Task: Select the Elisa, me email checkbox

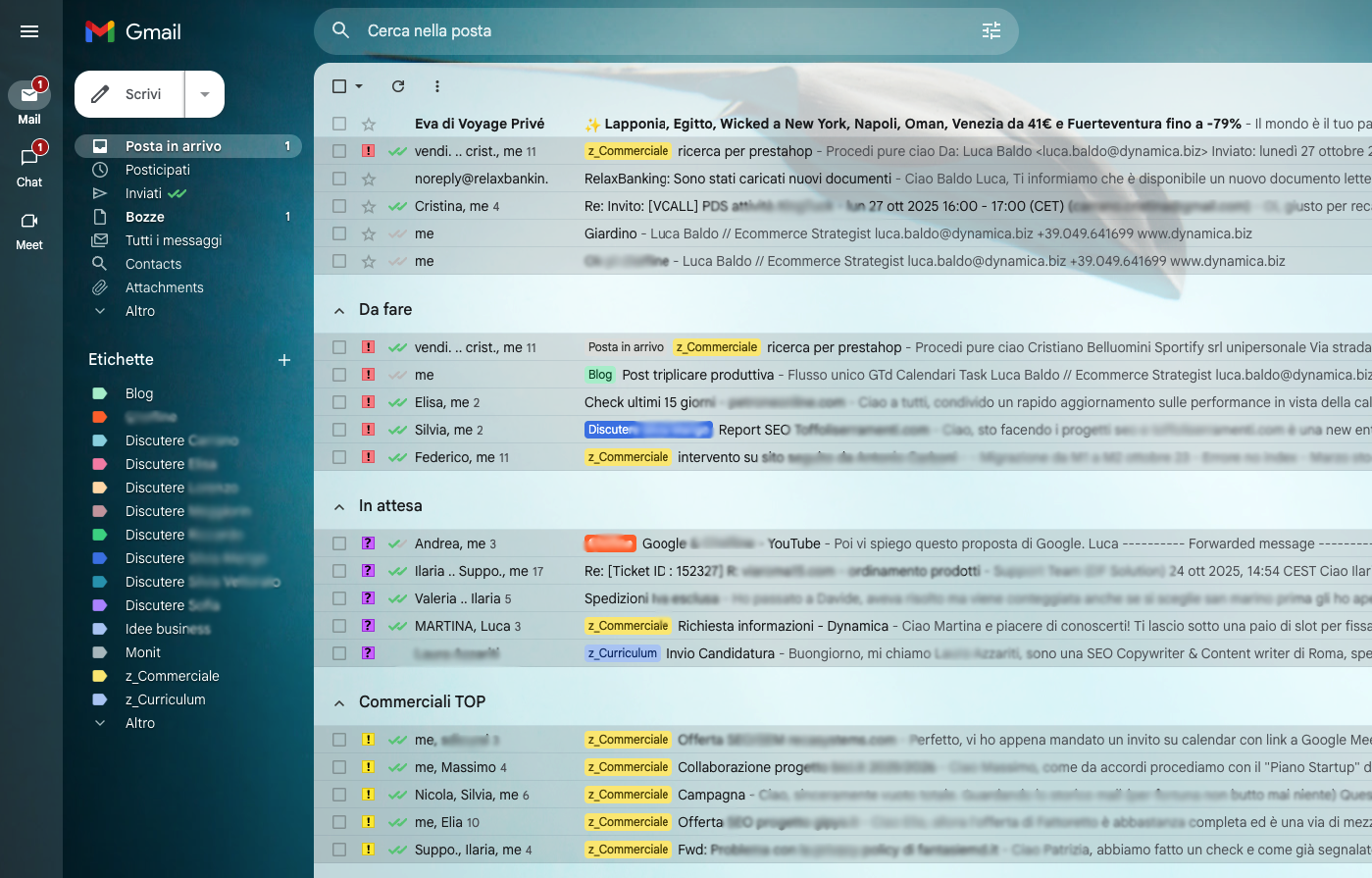Action: click(x=339, y=402)
